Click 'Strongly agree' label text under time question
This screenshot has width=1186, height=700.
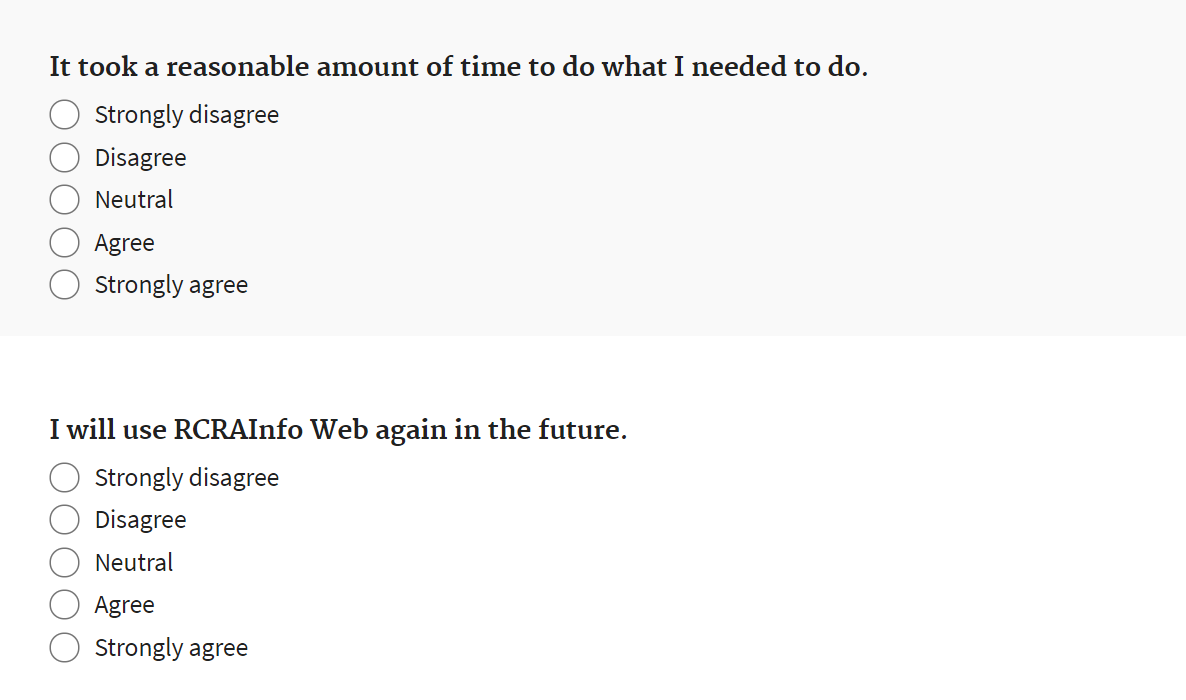tap(171, 285)
